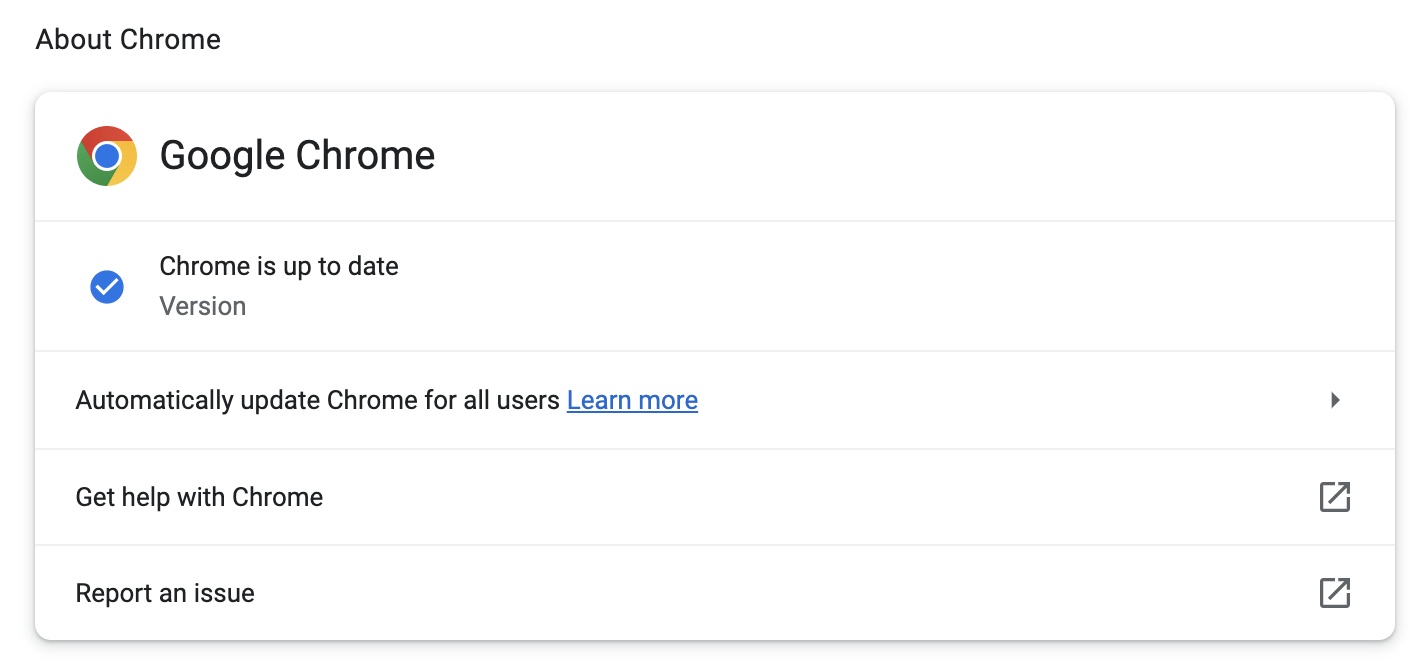Click the Chrome is up to date text
The image size is (1424, 668).
pyautogui.click(x=278, y=266)
